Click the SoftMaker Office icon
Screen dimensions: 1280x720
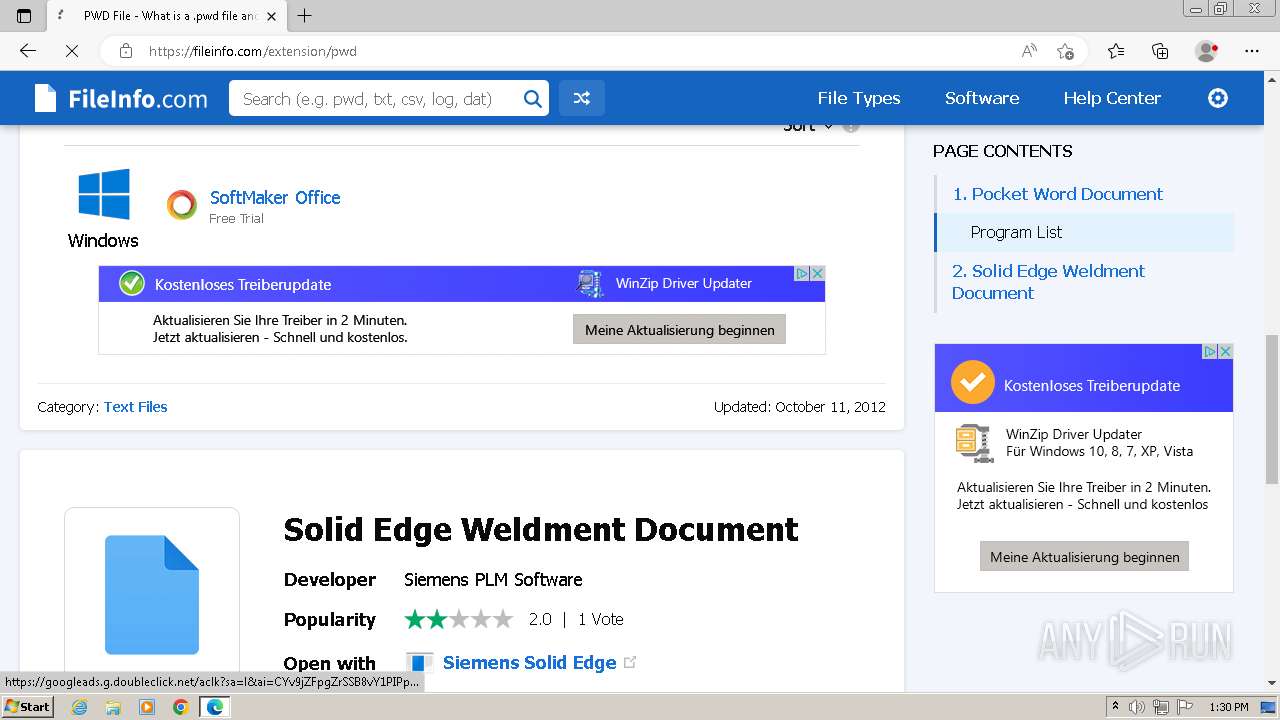coord(182,205)
